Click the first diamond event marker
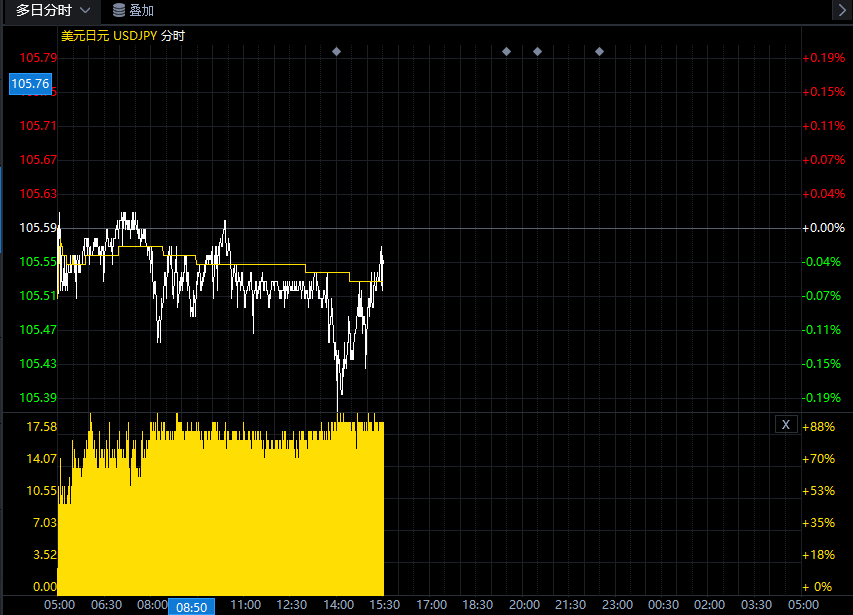The height and width of the screenshot is (615, 853). click(x=336, y=51)
